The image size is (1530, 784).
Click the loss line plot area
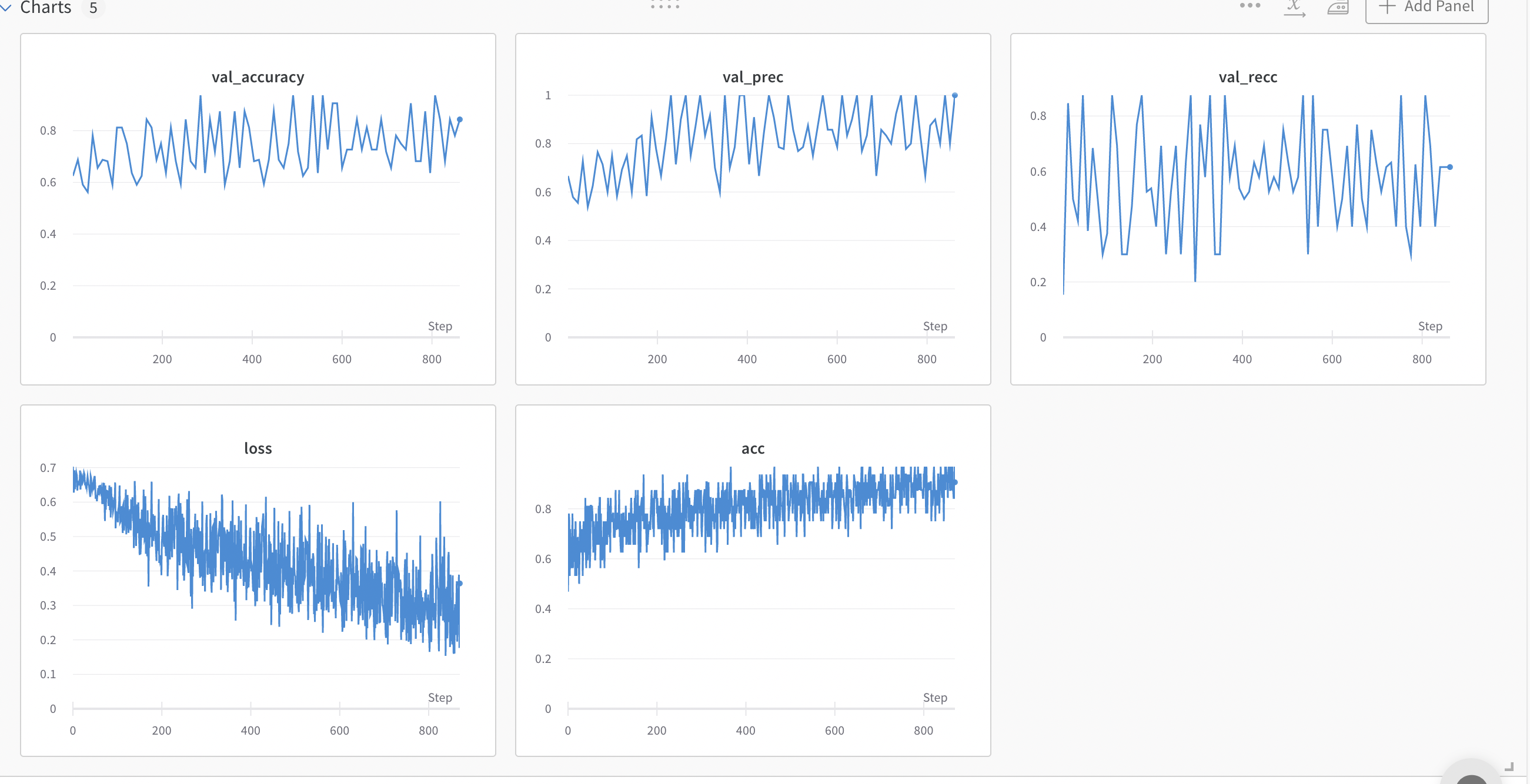click(x=266, y=588)
